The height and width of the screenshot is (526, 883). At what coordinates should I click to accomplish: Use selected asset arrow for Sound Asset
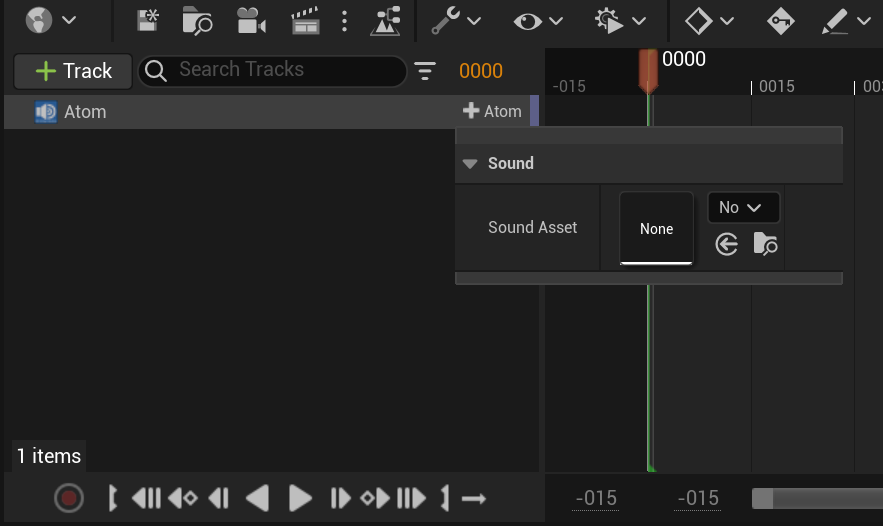coord(727,243)
